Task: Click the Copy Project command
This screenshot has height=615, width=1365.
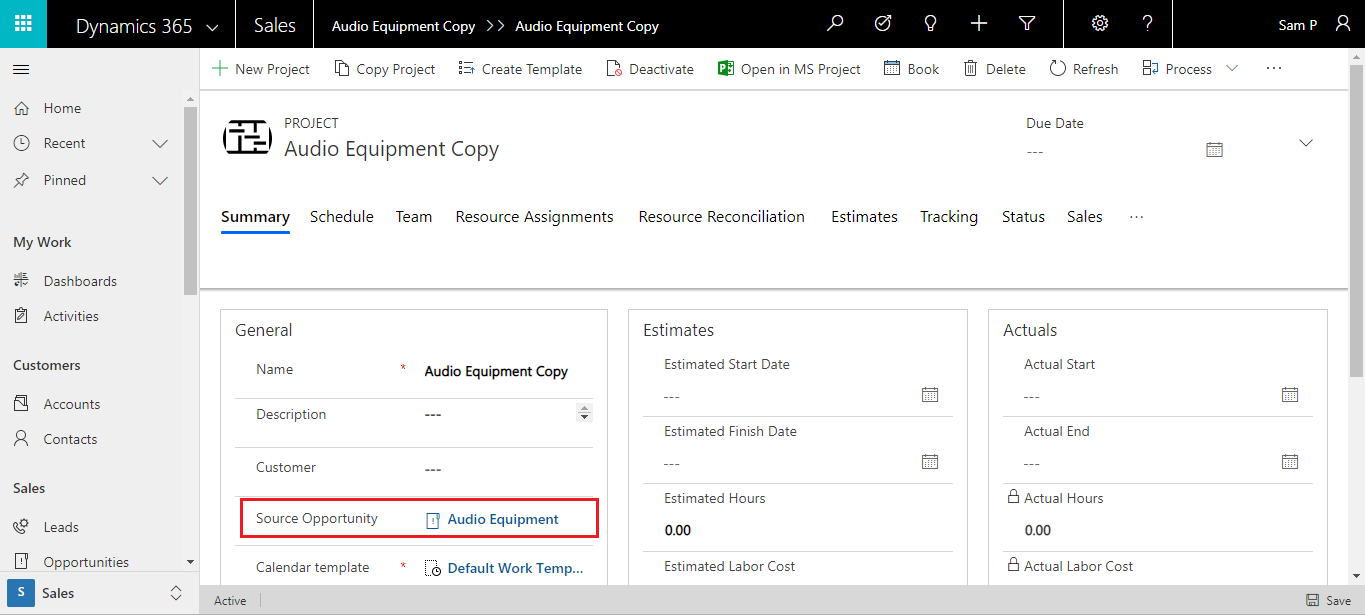Action: click(385, 69)
